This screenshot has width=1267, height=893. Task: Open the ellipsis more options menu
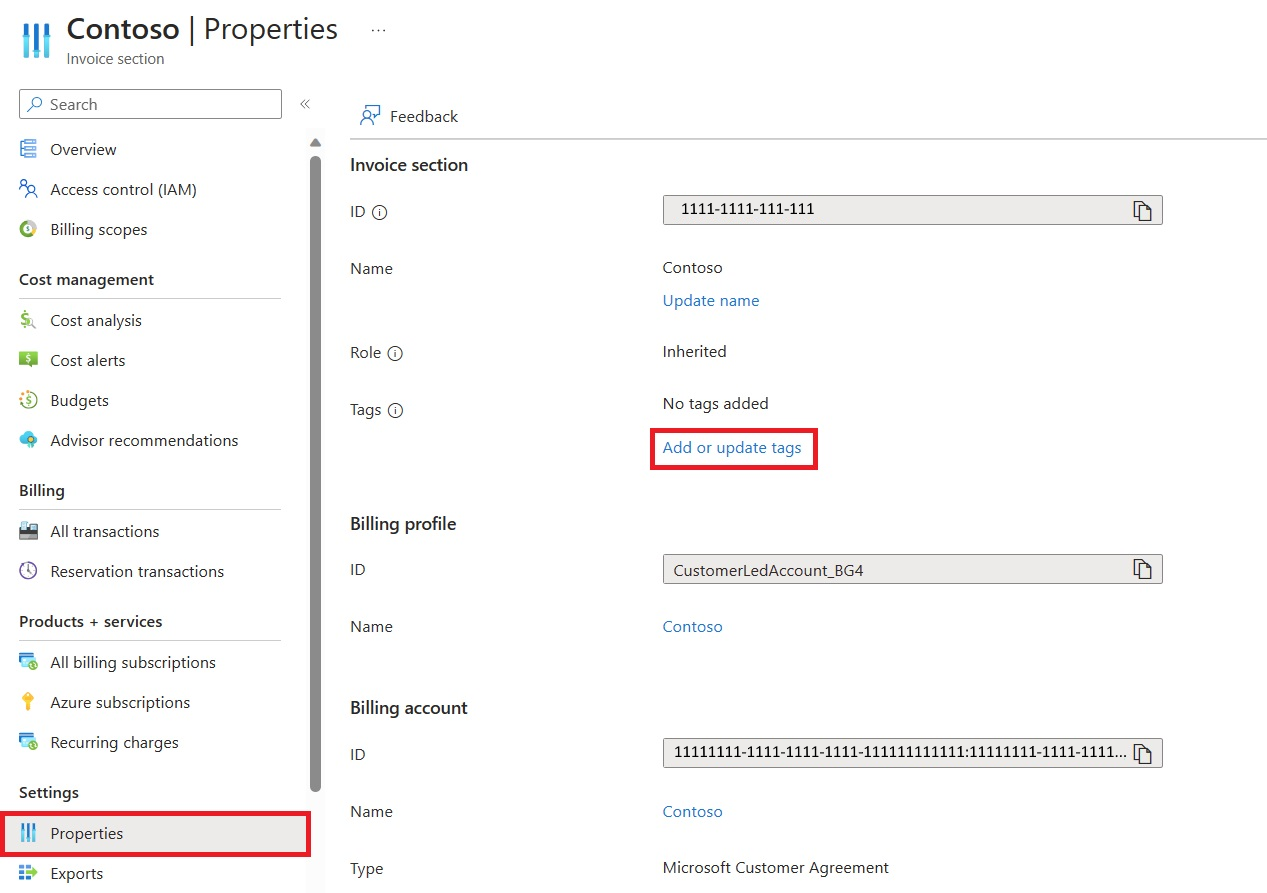click(x=378, y=30)
